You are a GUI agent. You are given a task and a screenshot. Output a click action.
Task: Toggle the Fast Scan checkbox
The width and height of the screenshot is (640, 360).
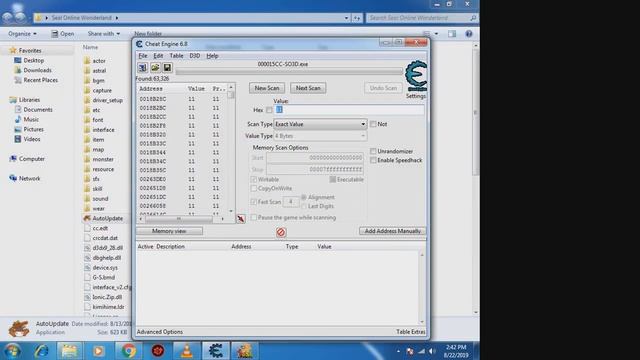tap(254, 202)
